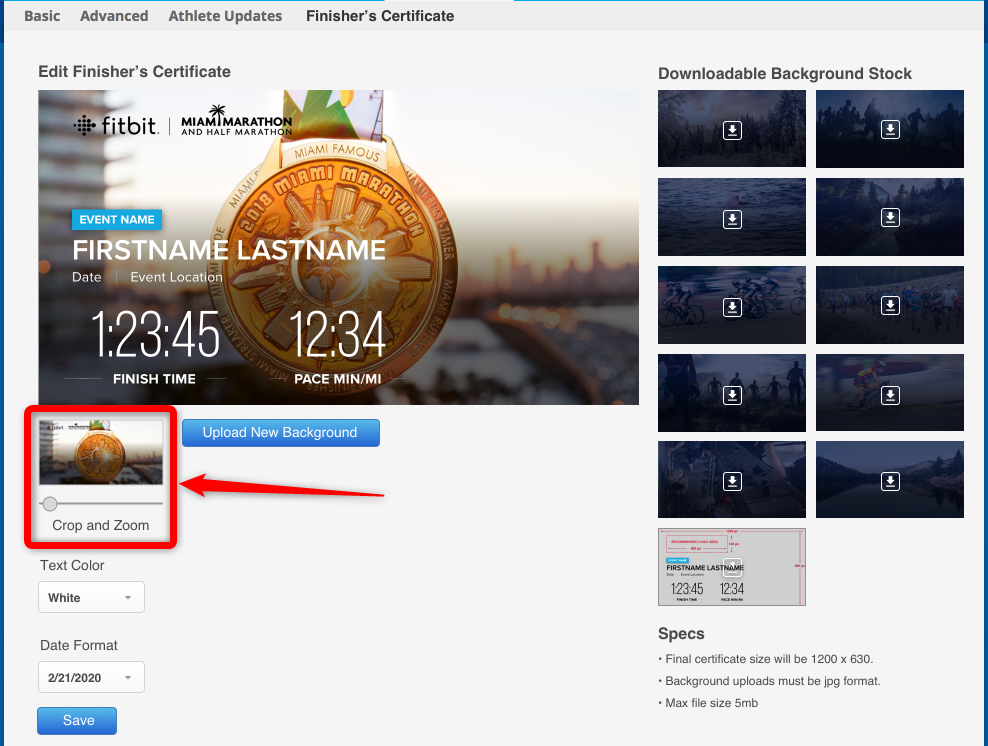Click the blue EVENT NAME badge
Viewport: 988px width, 746px height.
tap(117, 220)
